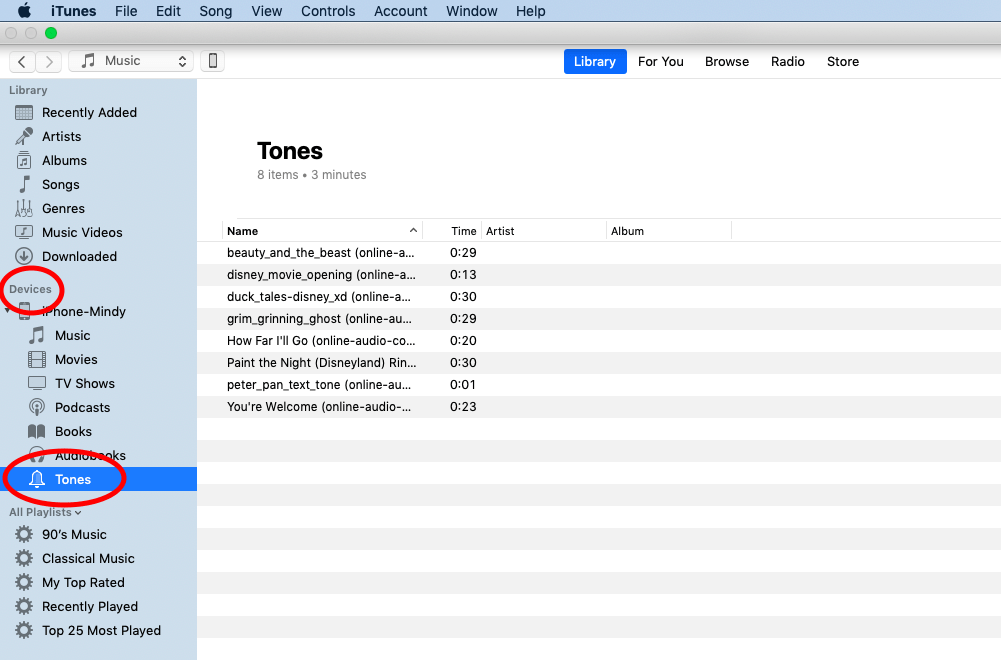Select the Audiobooks item under the device

click(x=98, y=456)
